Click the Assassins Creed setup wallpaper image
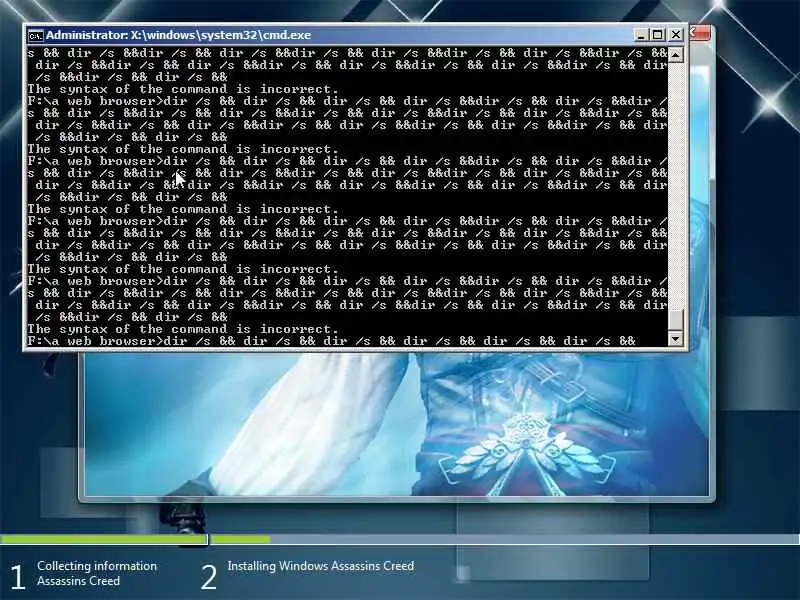 coord(396,423)
